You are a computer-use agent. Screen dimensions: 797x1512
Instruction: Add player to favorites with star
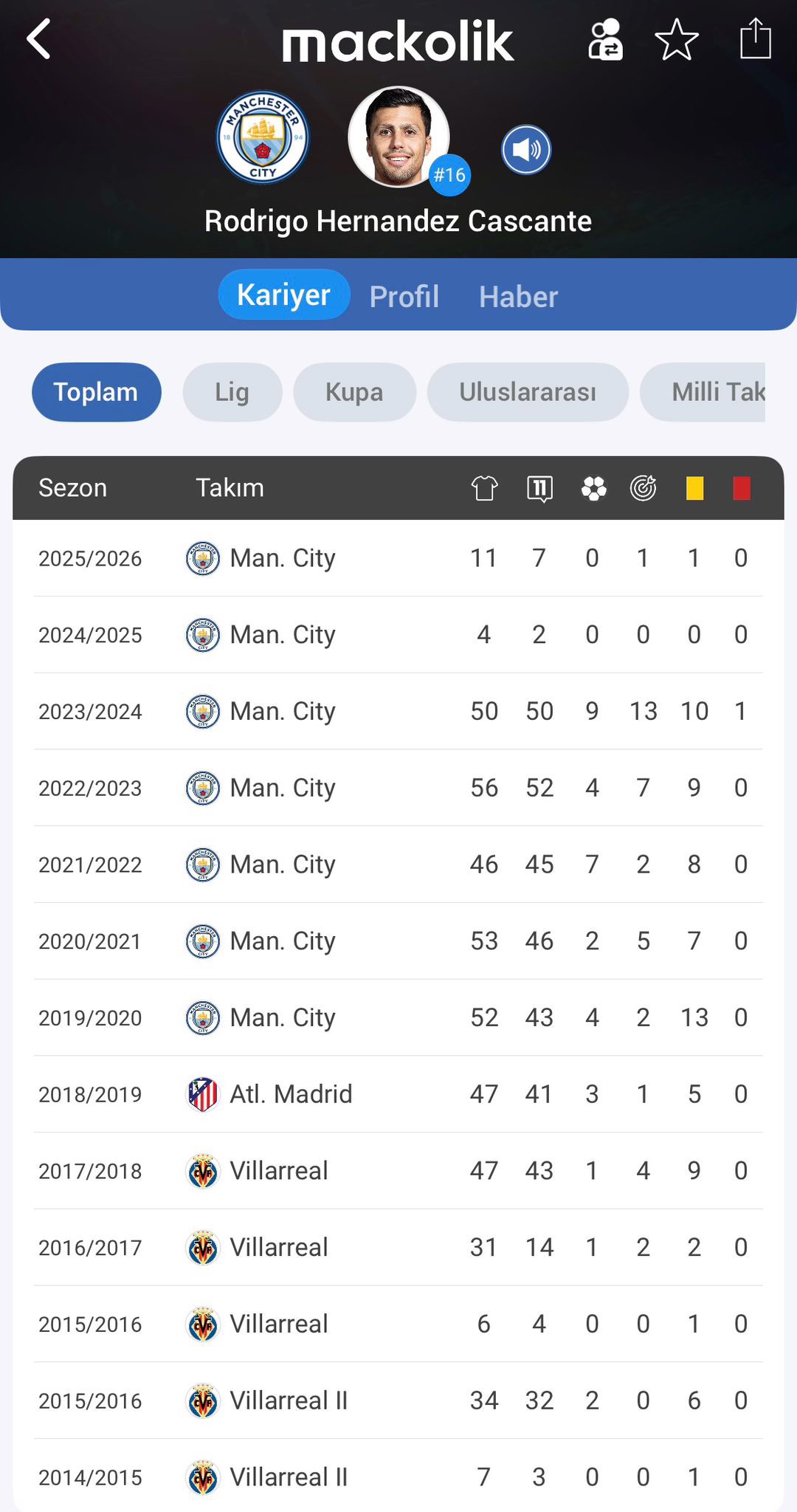coord(676,39)
